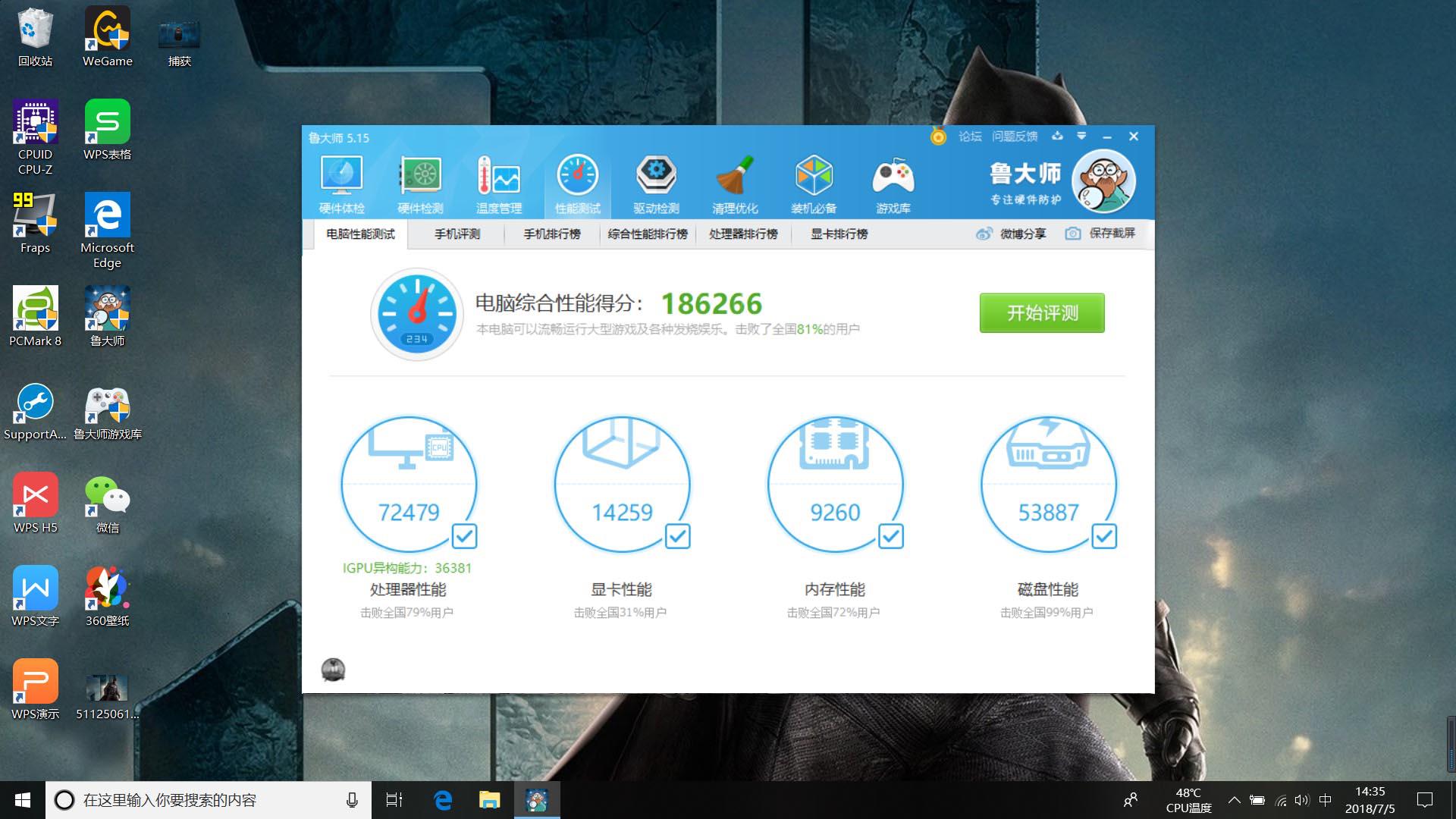
Task: Open the 游戏库 game library
Action: pyautogui.click(x=893, y=182)
